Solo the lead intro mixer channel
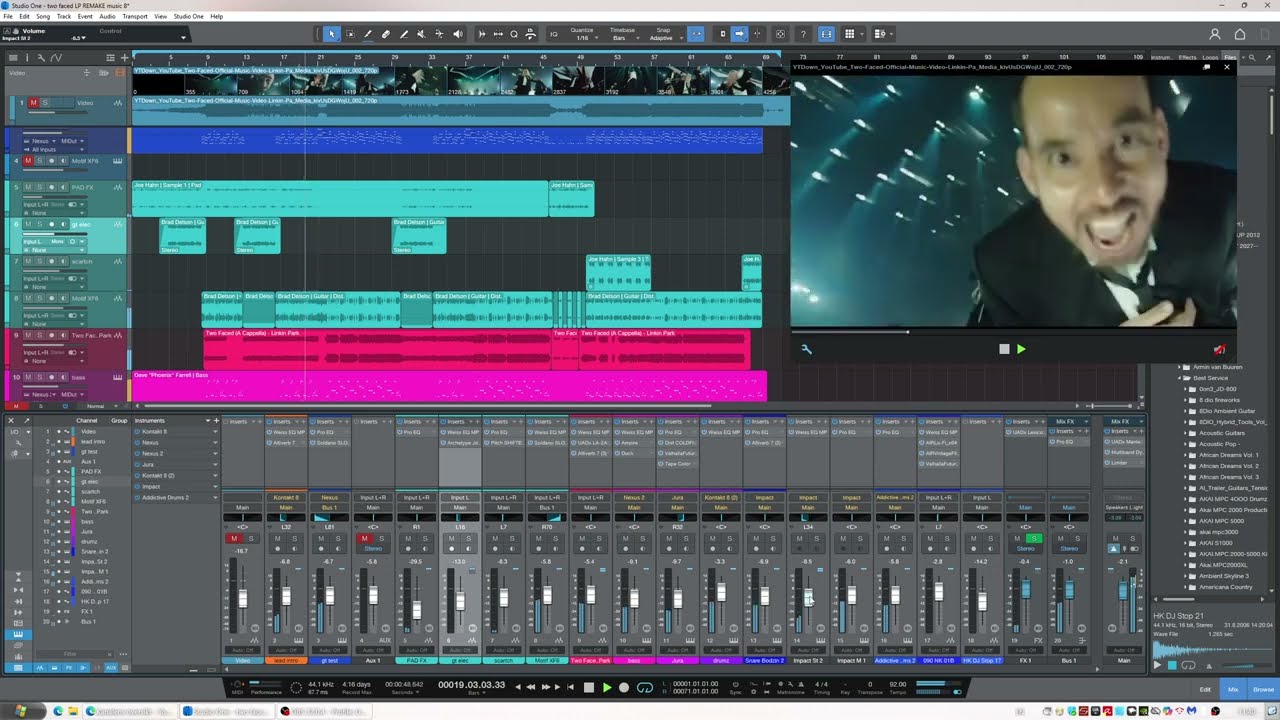Image resolution: width=1280 pixels, height=720 pixels. point(294,539)
